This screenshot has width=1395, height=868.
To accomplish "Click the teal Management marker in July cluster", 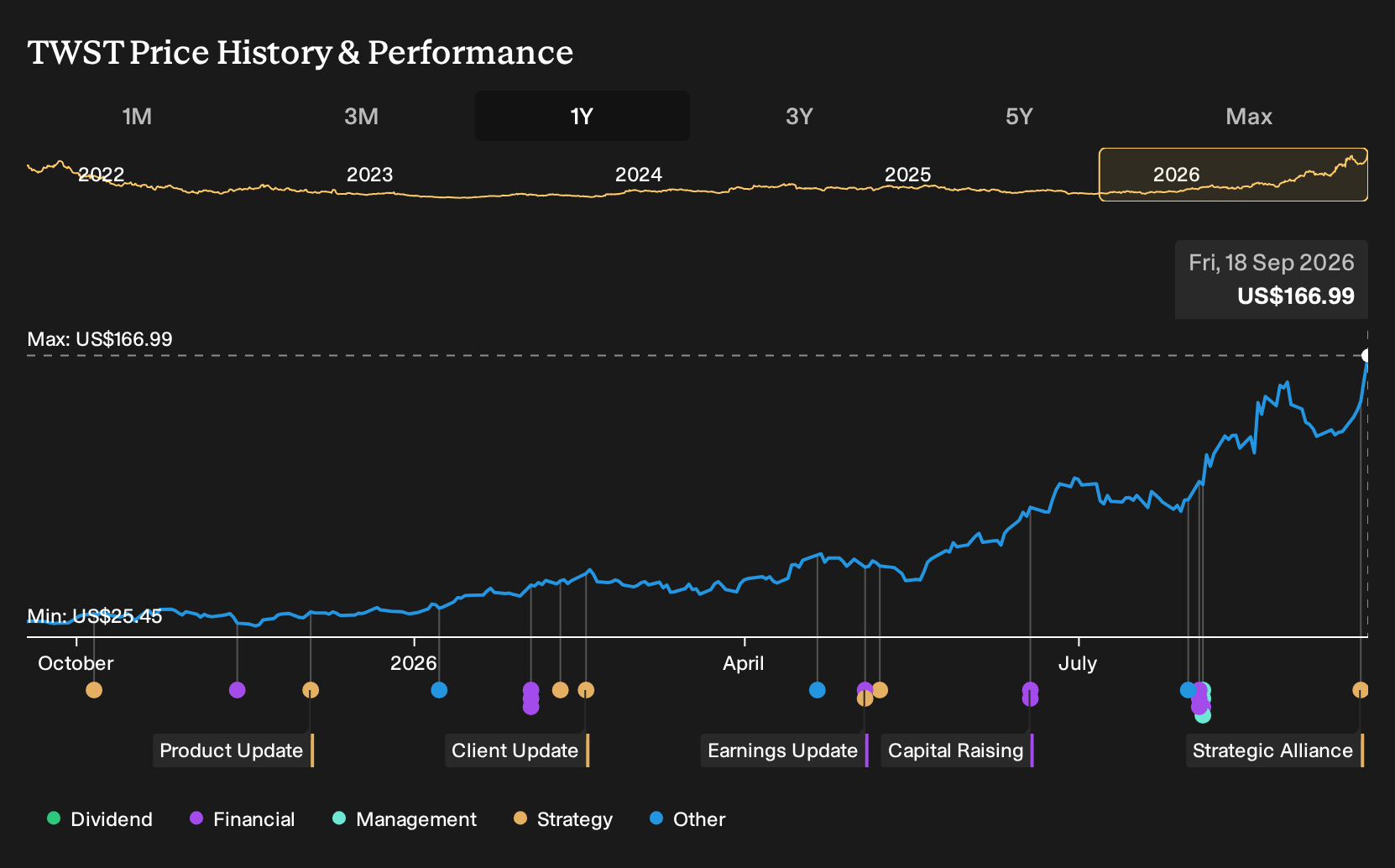I will pos(1203,715).
